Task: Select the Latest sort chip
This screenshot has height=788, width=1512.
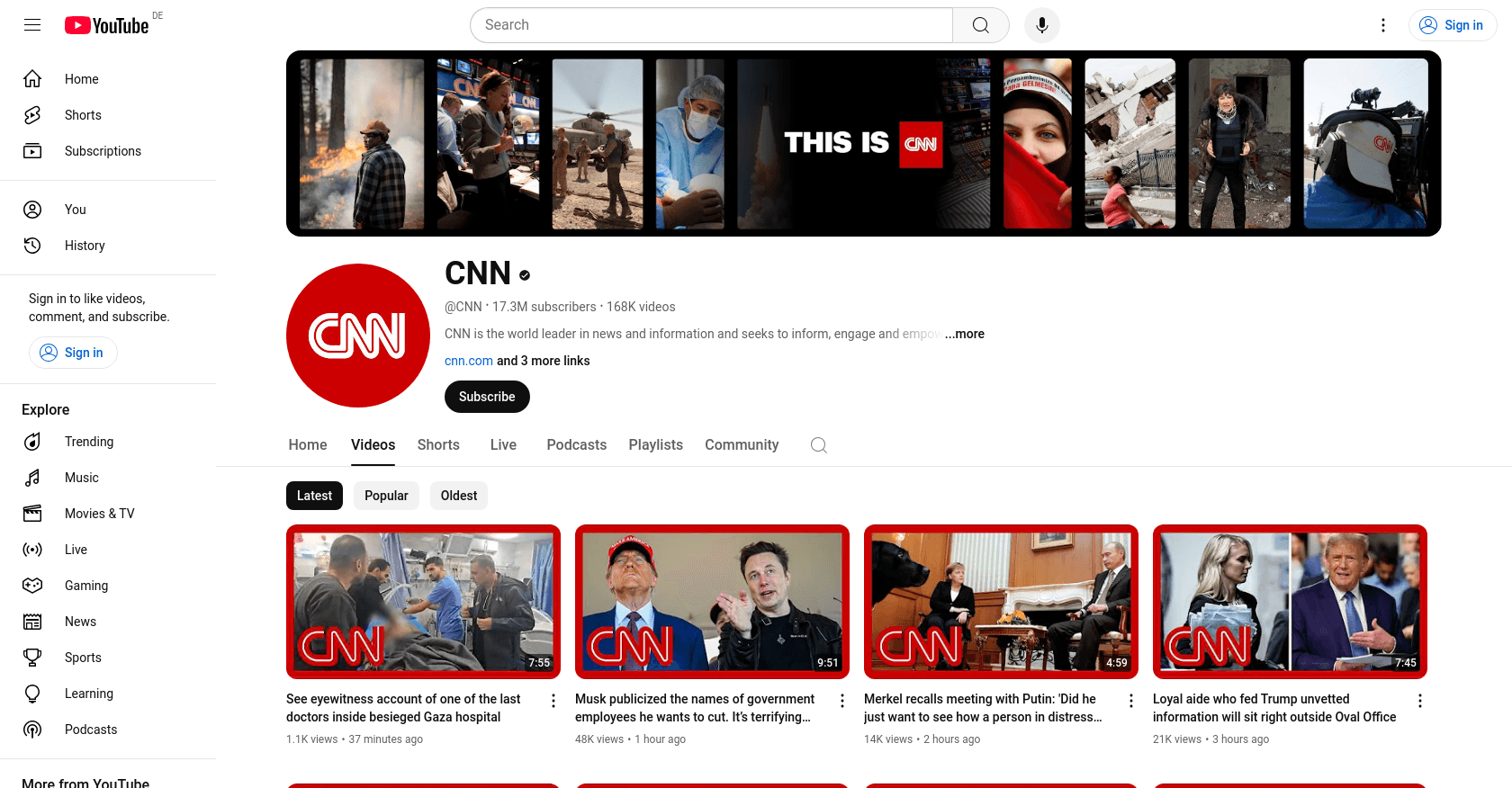Action: (314, 496)
